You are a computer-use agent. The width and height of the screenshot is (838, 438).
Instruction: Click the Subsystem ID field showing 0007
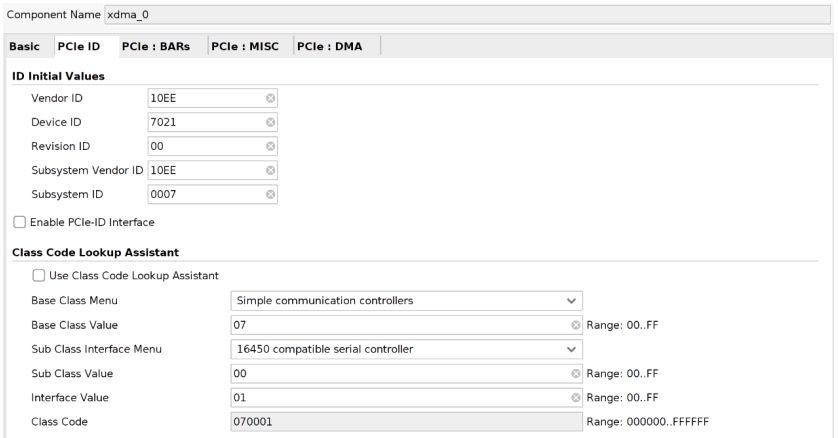213,194
